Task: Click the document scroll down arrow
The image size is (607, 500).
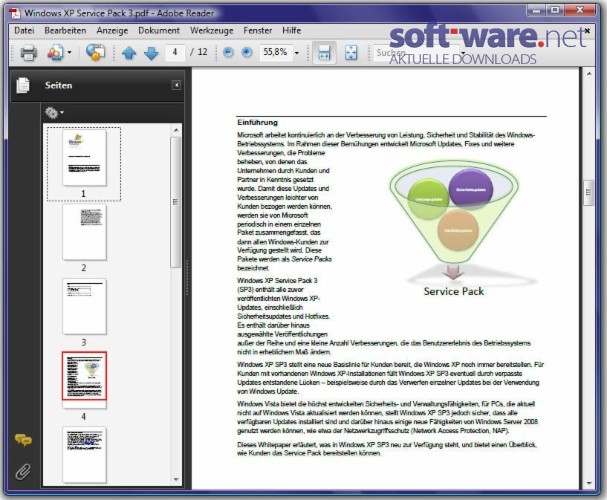Action: tap(589, 484)
